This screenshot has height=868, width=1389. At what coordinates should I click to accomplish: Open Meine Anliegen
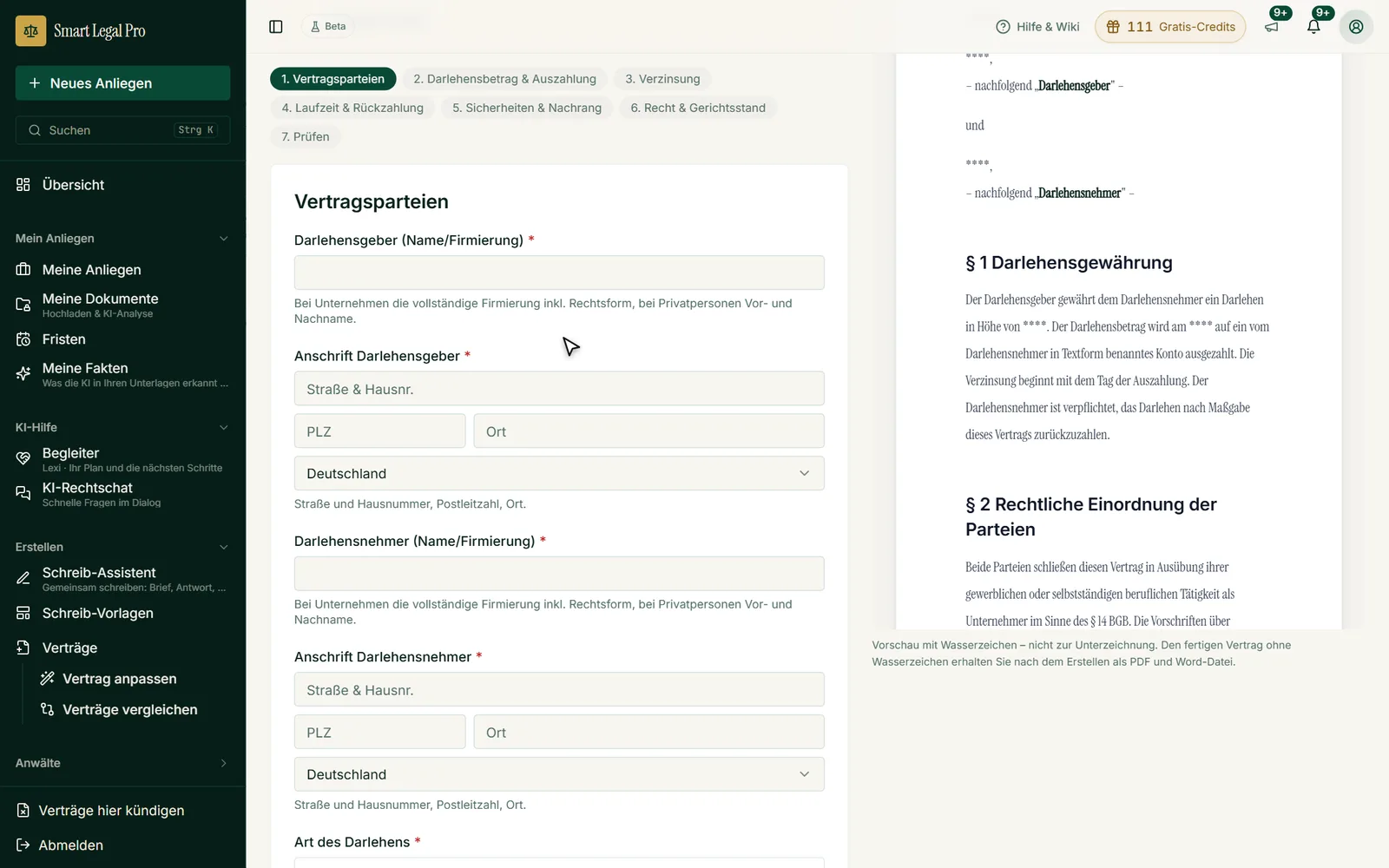(x=122, y=270)
